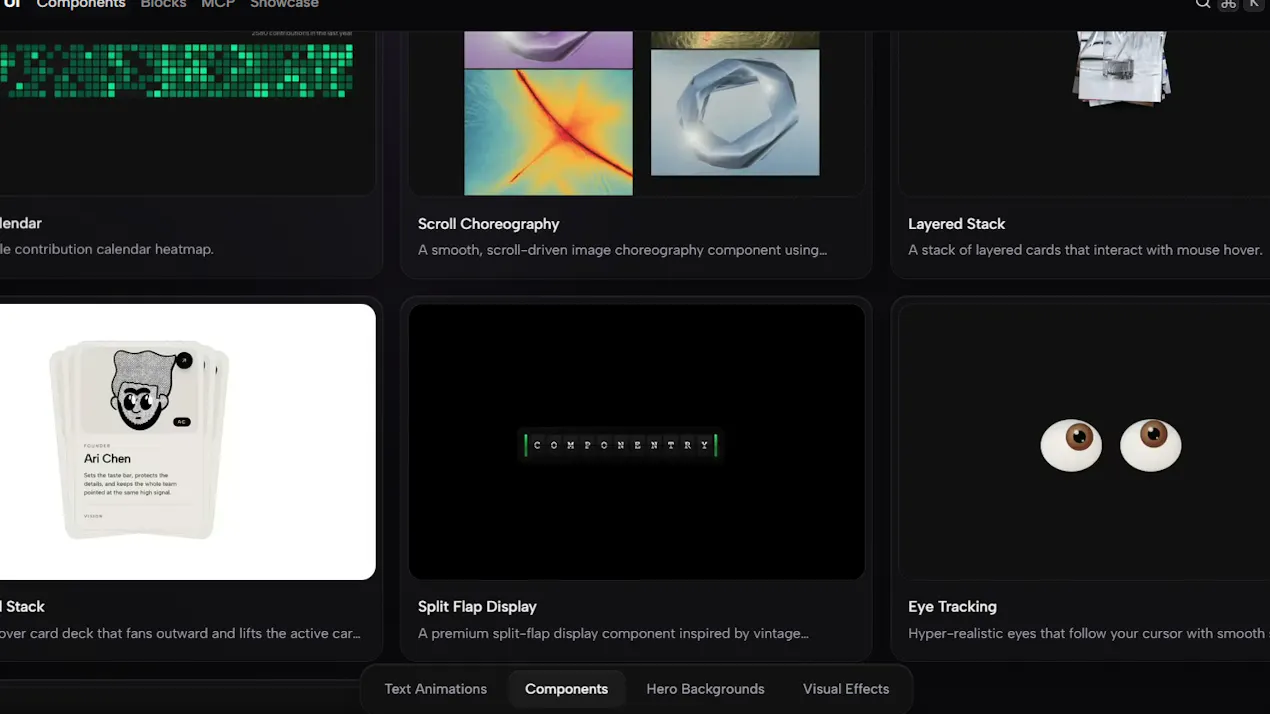
Task: Select the Components tab in bottom bar
Action: (566, 689)
